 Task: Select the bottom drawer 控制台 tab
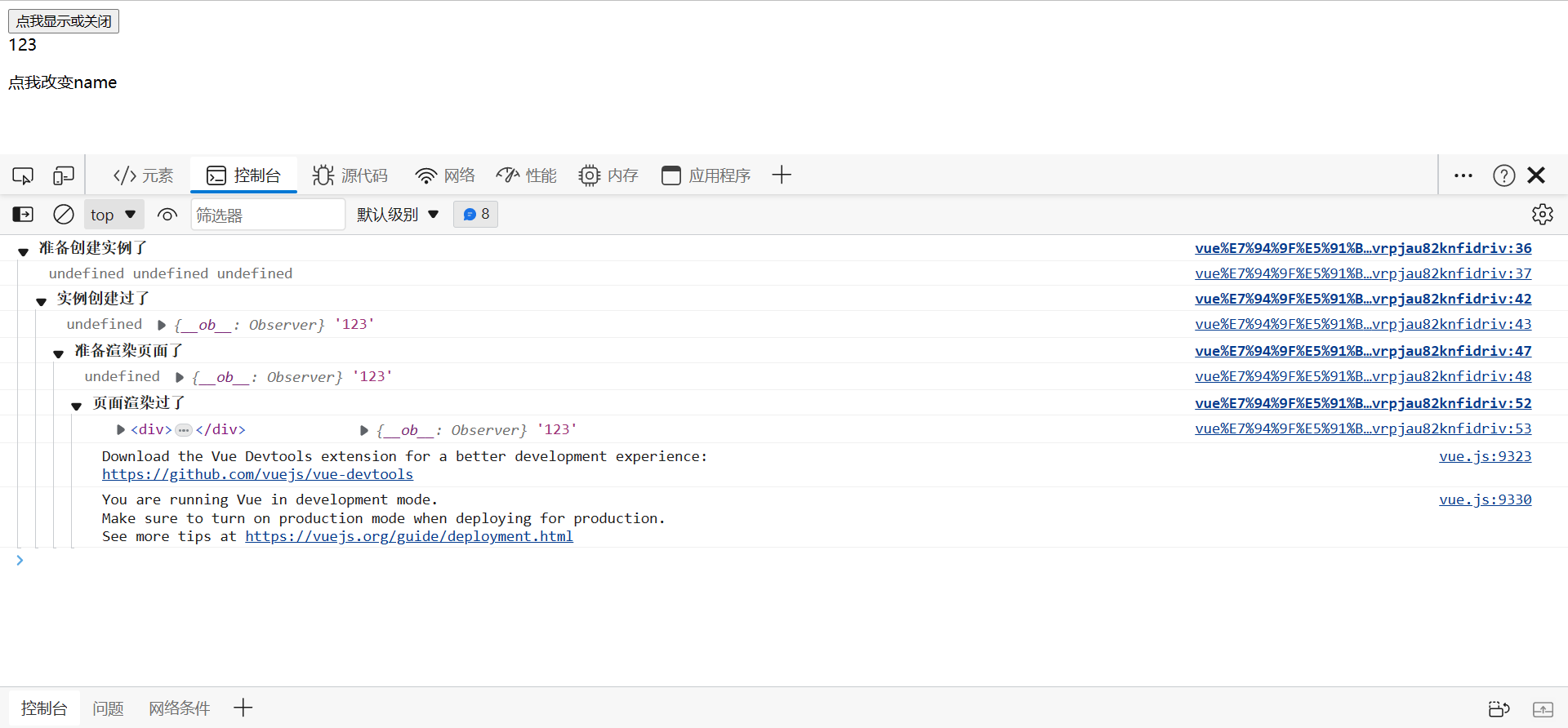[44, 708]
